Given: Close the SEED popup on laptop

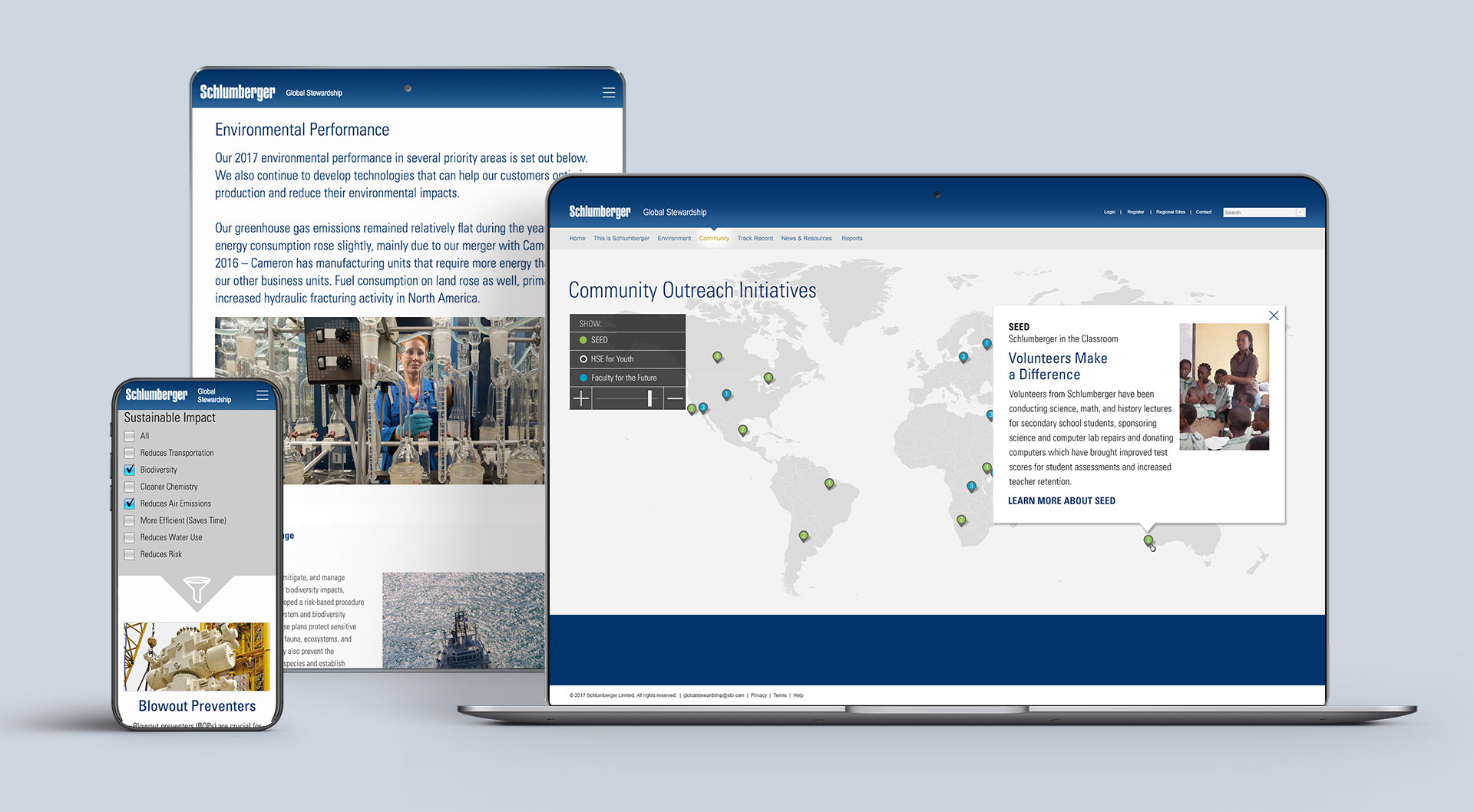Looking at the screenshot, I should click(x=1274, y=315).
